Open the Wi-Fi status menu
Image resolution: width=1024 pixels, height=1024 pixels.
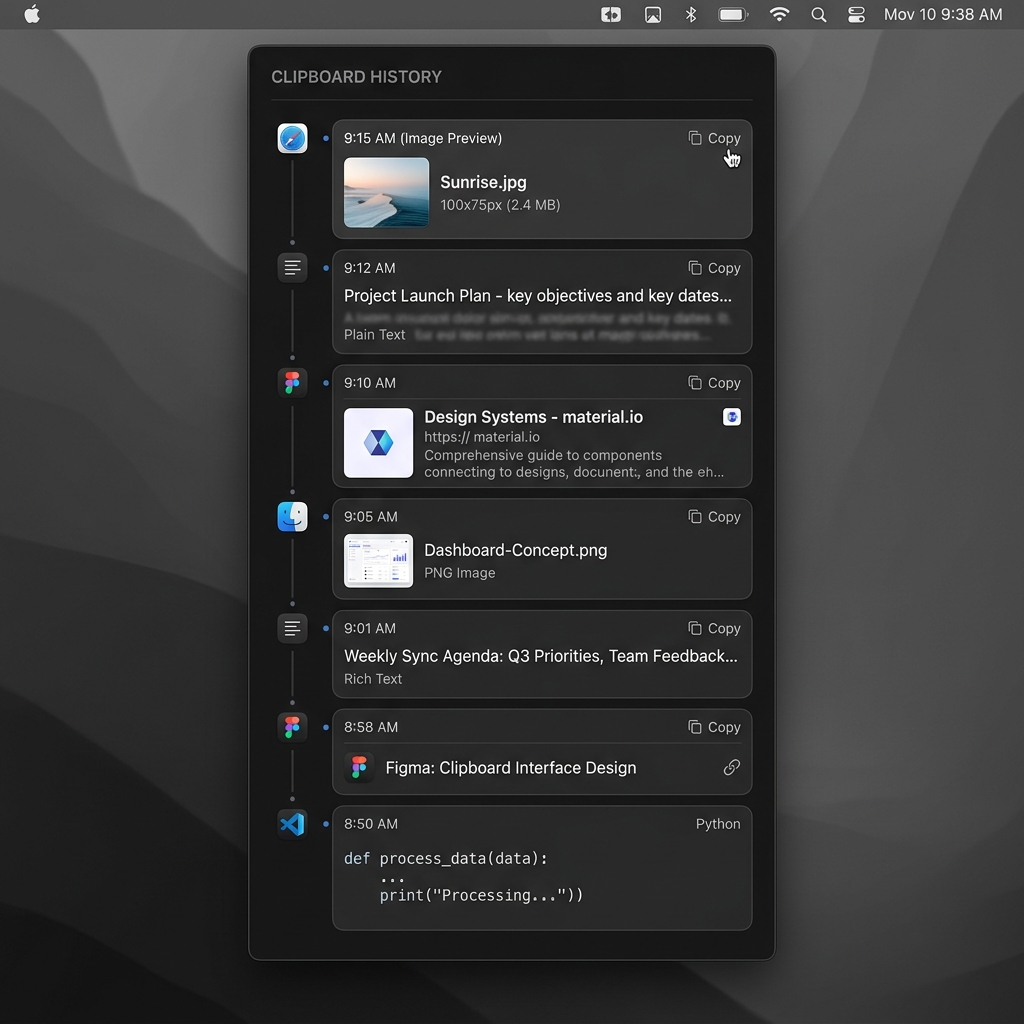tap(778, 14)
